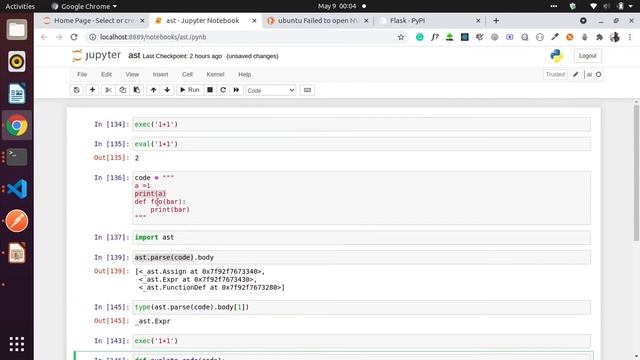The height and width of the screenshot is (360, 640).
Task: Open the cell type Code dropdown
Action: tap(271, 90)
